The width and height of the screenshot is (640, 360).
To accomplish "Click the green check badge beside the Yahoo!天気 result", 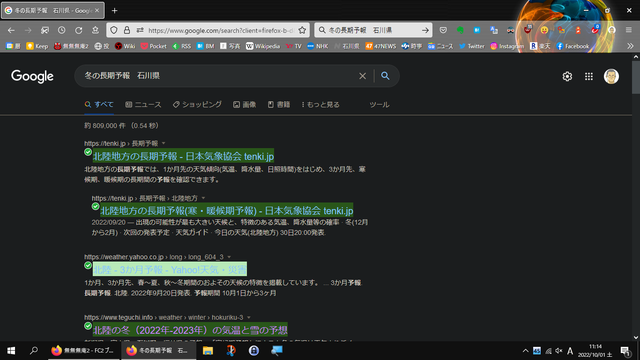I will click(88, 265).
